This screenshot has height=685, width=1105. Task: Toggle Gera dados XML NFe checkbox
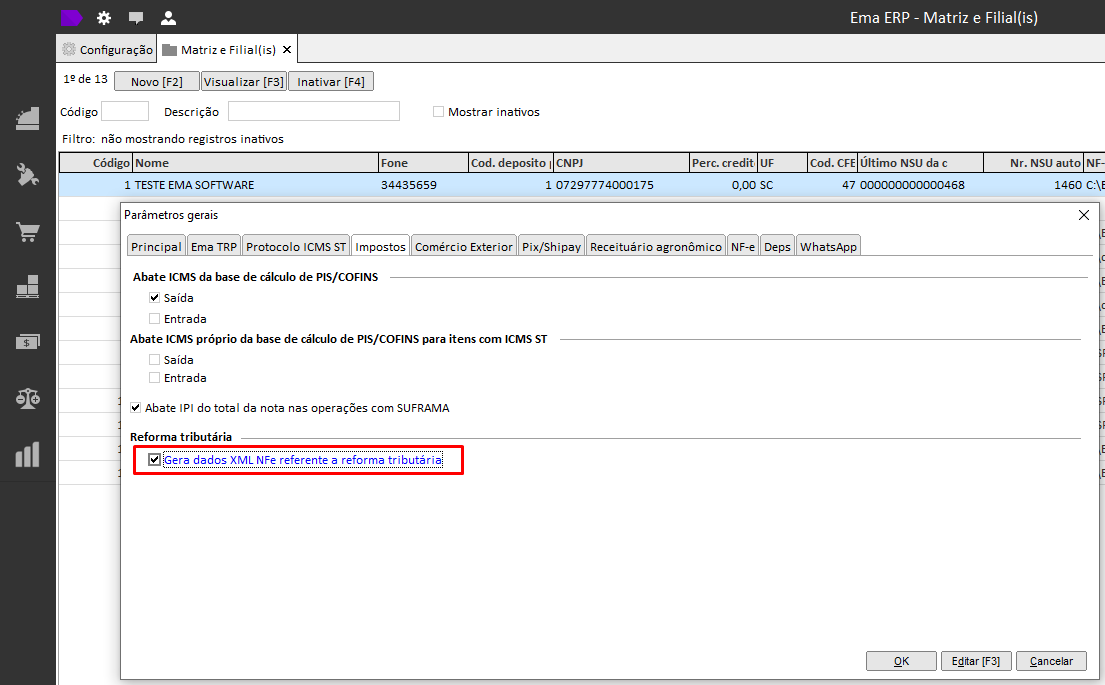pyautogui.click(x=155, y=460)
